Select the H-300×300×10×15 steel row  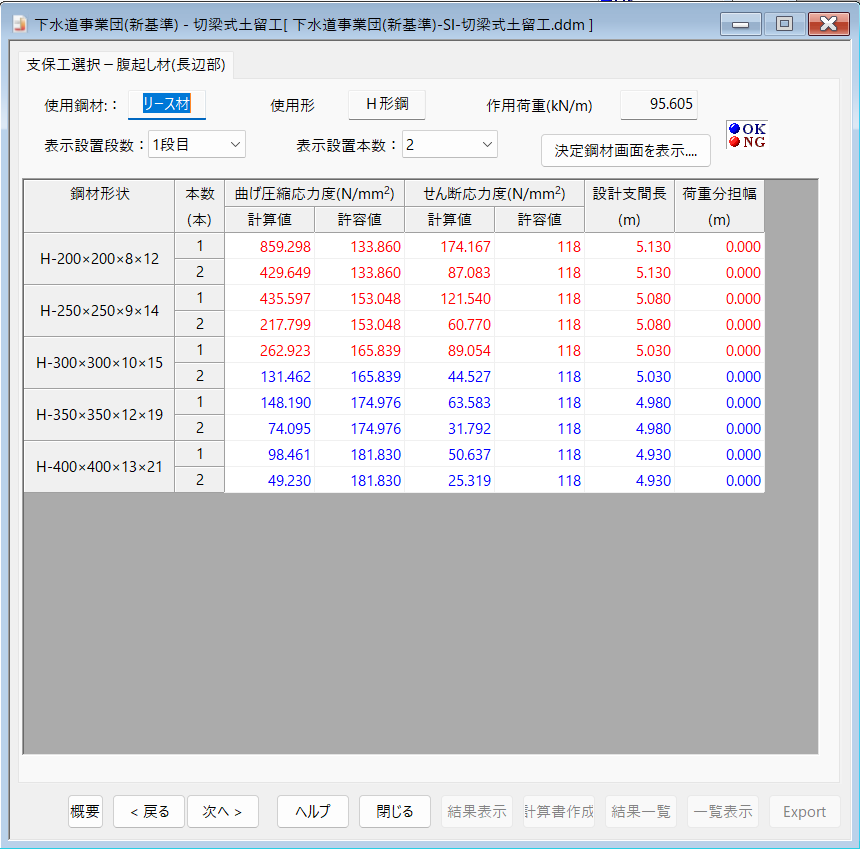click(99, 363)
